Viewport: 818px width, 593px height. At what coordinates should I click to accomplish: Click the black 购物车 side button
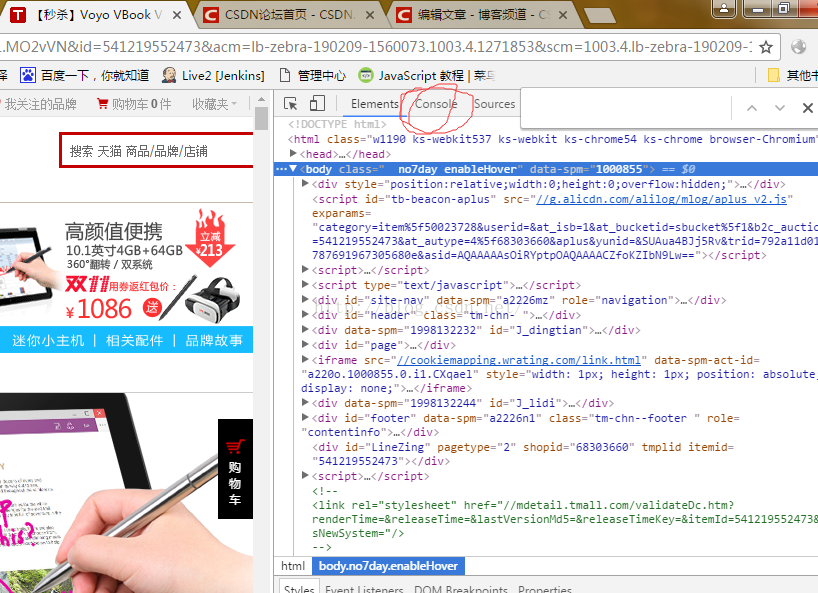click(x=235, y=469)
